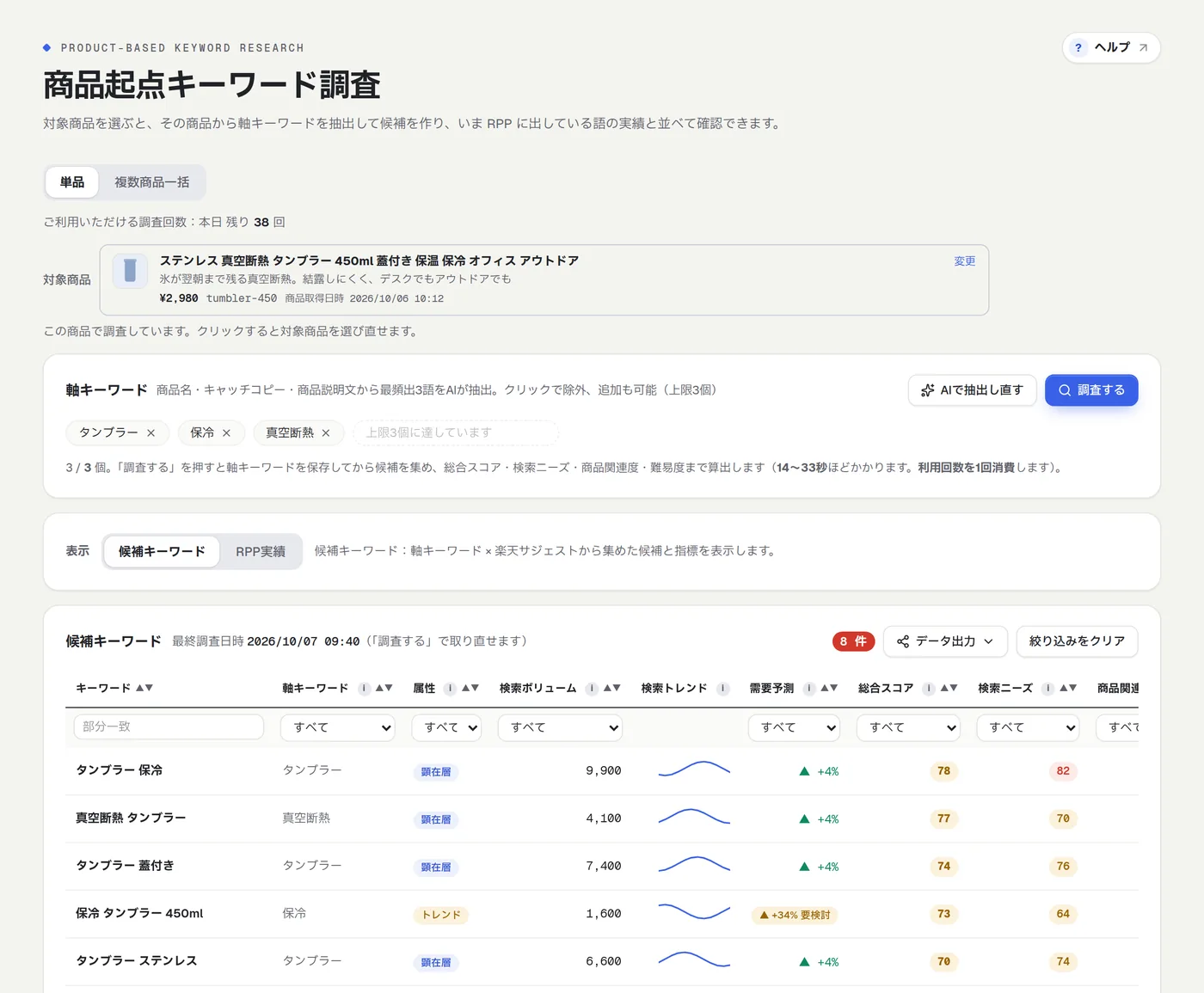
Task: Click info icon beside 検索ニーズ header
Action: tap(1047, 689)
